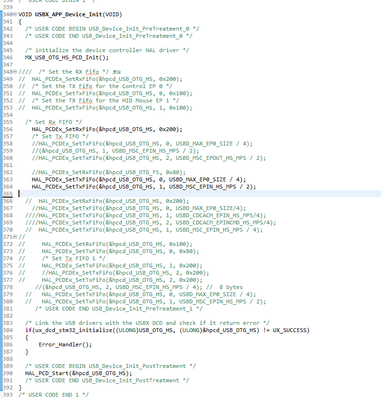Viewport: 381px width, 400px height.
Task: Click the ux_dcd_stm32_initialize if statement
Action: (167, 330)
